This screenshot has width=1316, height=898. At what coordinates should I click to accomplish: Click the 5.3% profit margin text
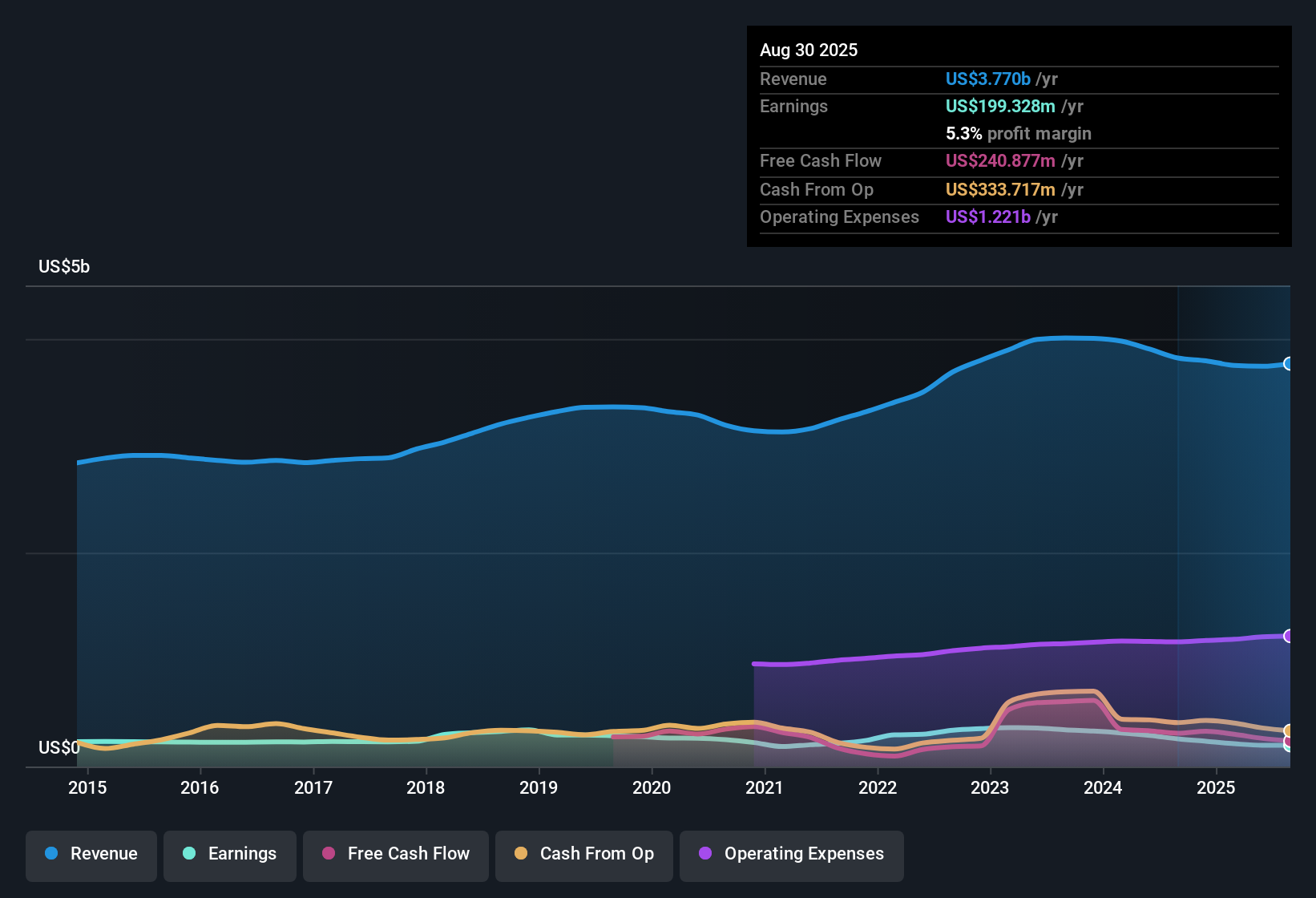1019,134
